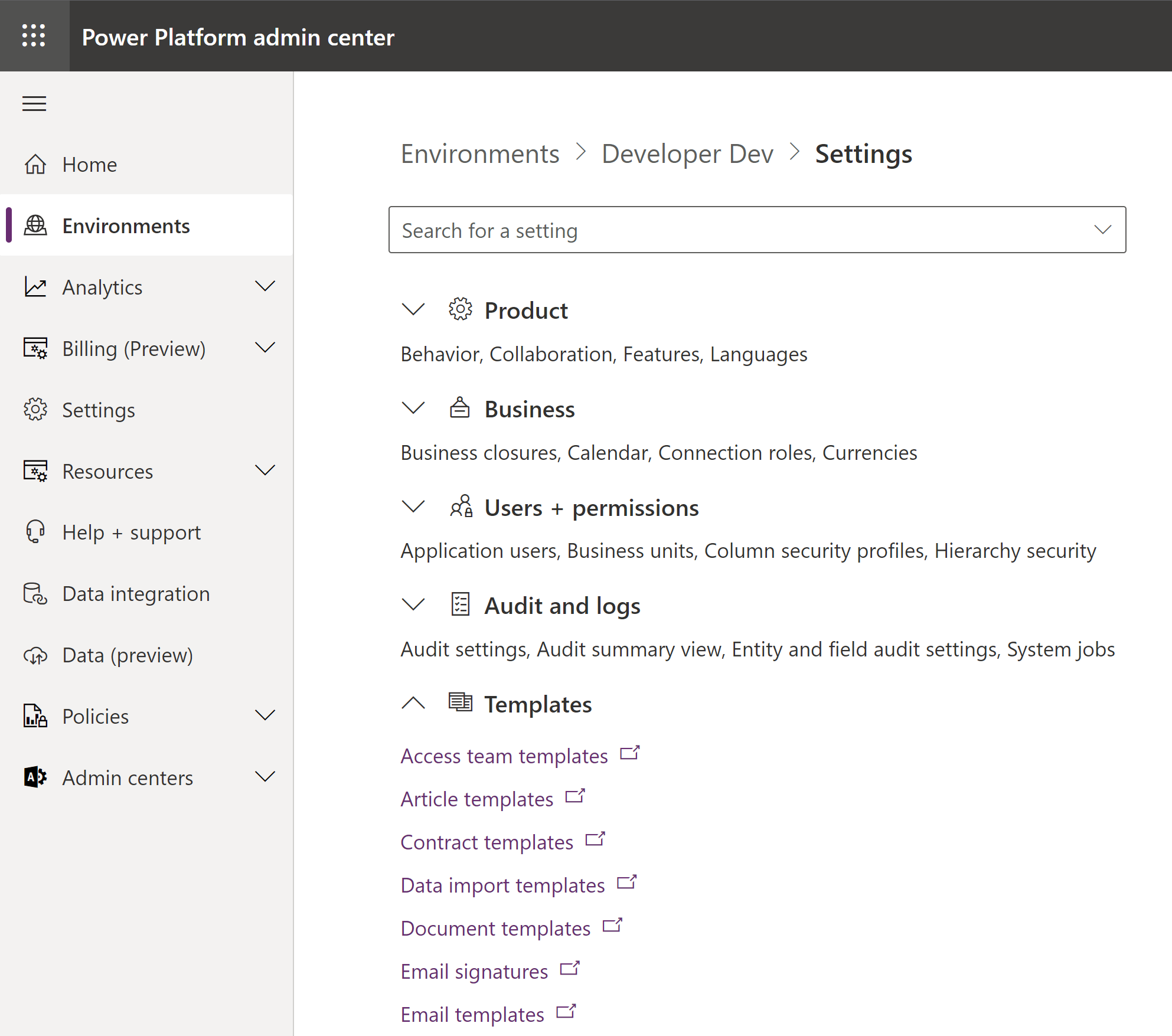Expand the Product settings section
The width and height of the screenshot is (1172, 1036).
pyautogui.click(x=413, y=309)
